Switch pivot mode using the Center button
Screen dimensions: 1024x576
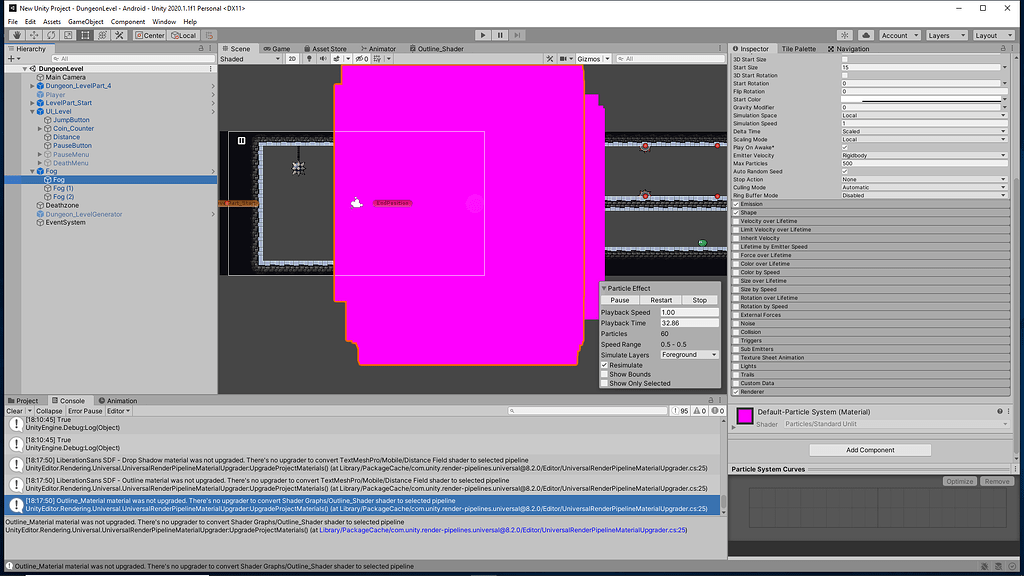coord(150,36)
